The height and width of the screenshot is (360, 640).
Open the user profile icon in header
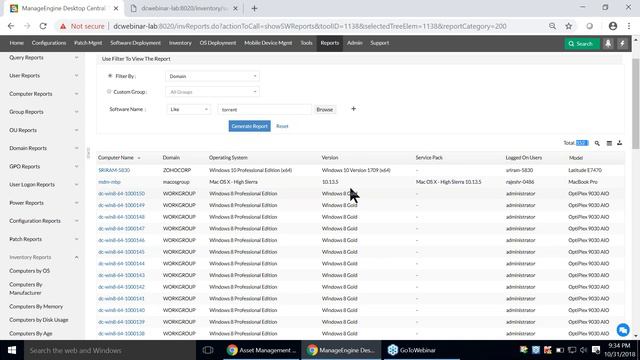(x=608, y=44)
